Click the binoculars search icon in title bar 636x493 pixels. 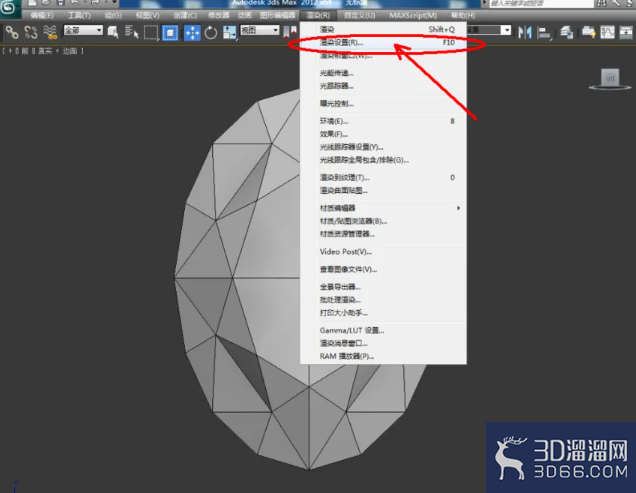(x=602, y=3)
